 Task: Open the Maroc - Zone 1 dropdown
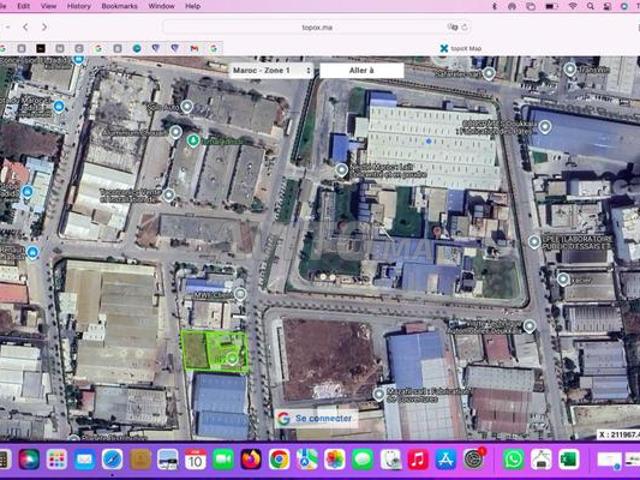(x=271, y=71)
